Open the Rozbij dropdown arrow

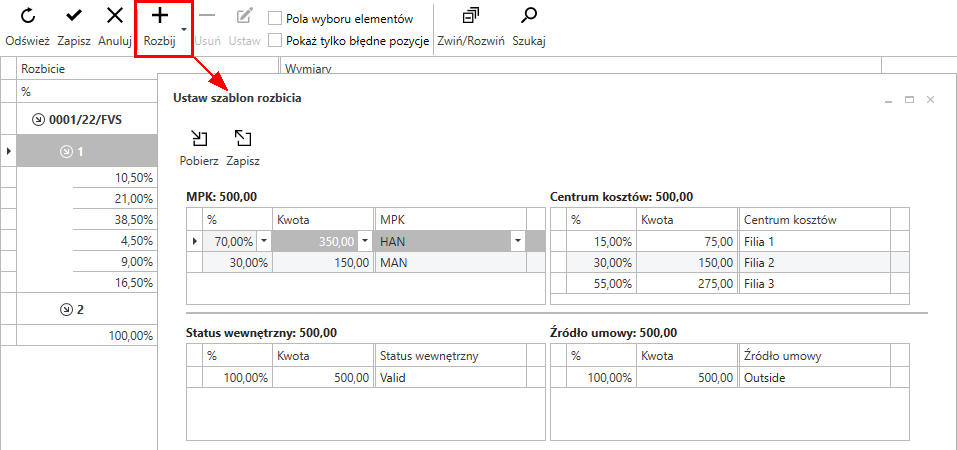pos(184,28)
